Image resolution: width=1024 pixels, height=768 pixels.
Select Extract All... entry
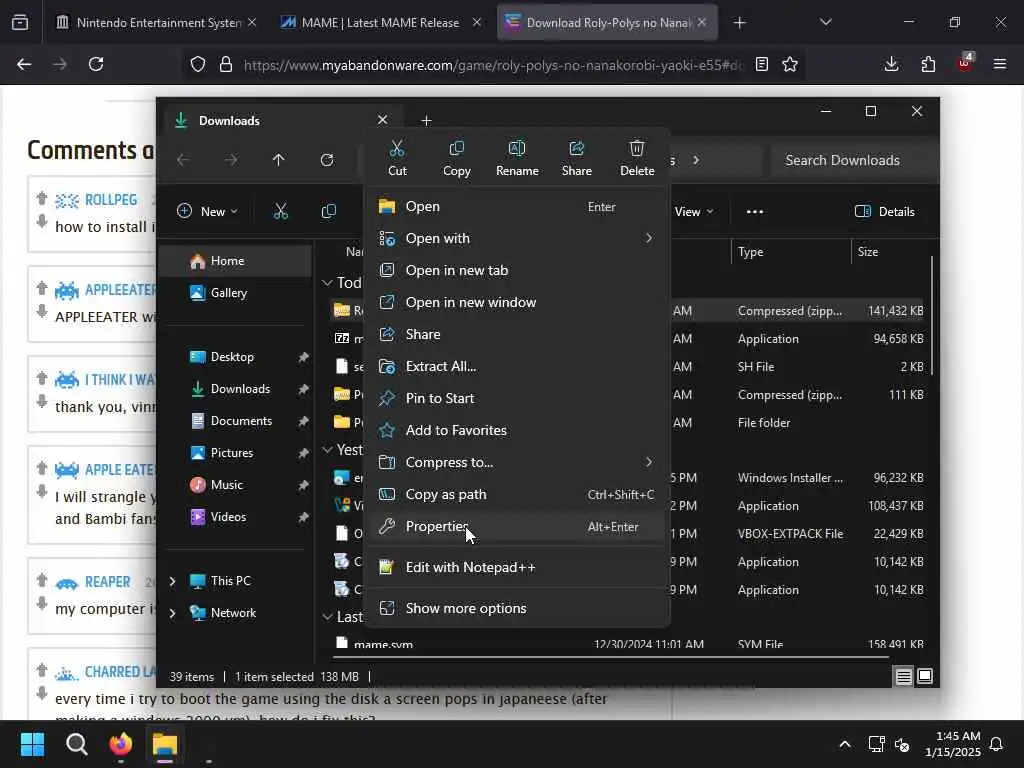click(x=517, y=366)
